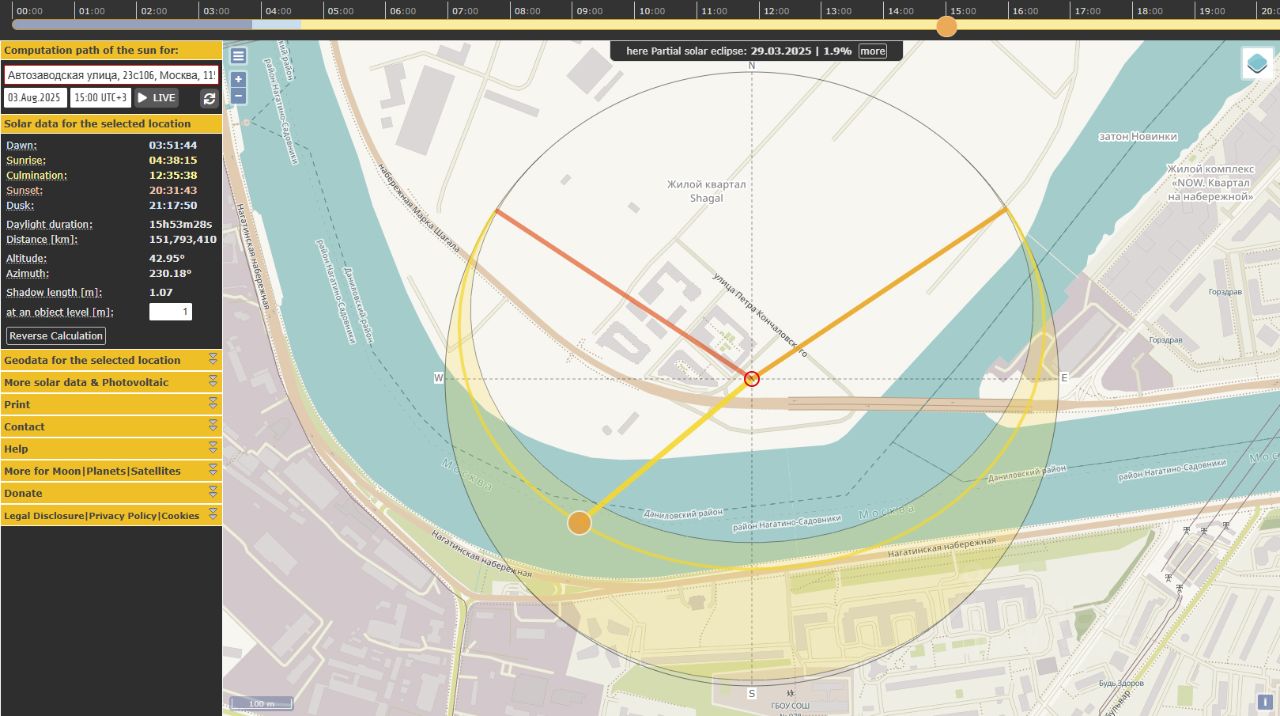The image size is (1280, 716).
Task: Open the map sidebar hamburger menu
Action: pyautogui.click(x=238, y=56)
